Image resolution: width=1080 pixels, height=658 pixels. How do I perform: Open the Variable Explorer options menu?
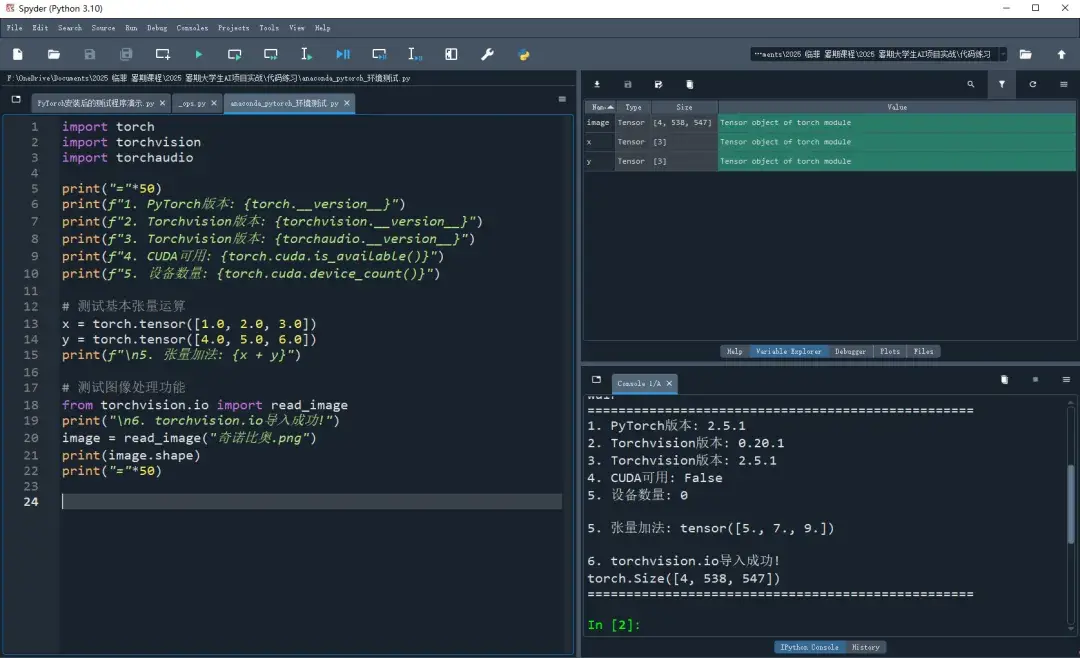(x=1068, y=85)
